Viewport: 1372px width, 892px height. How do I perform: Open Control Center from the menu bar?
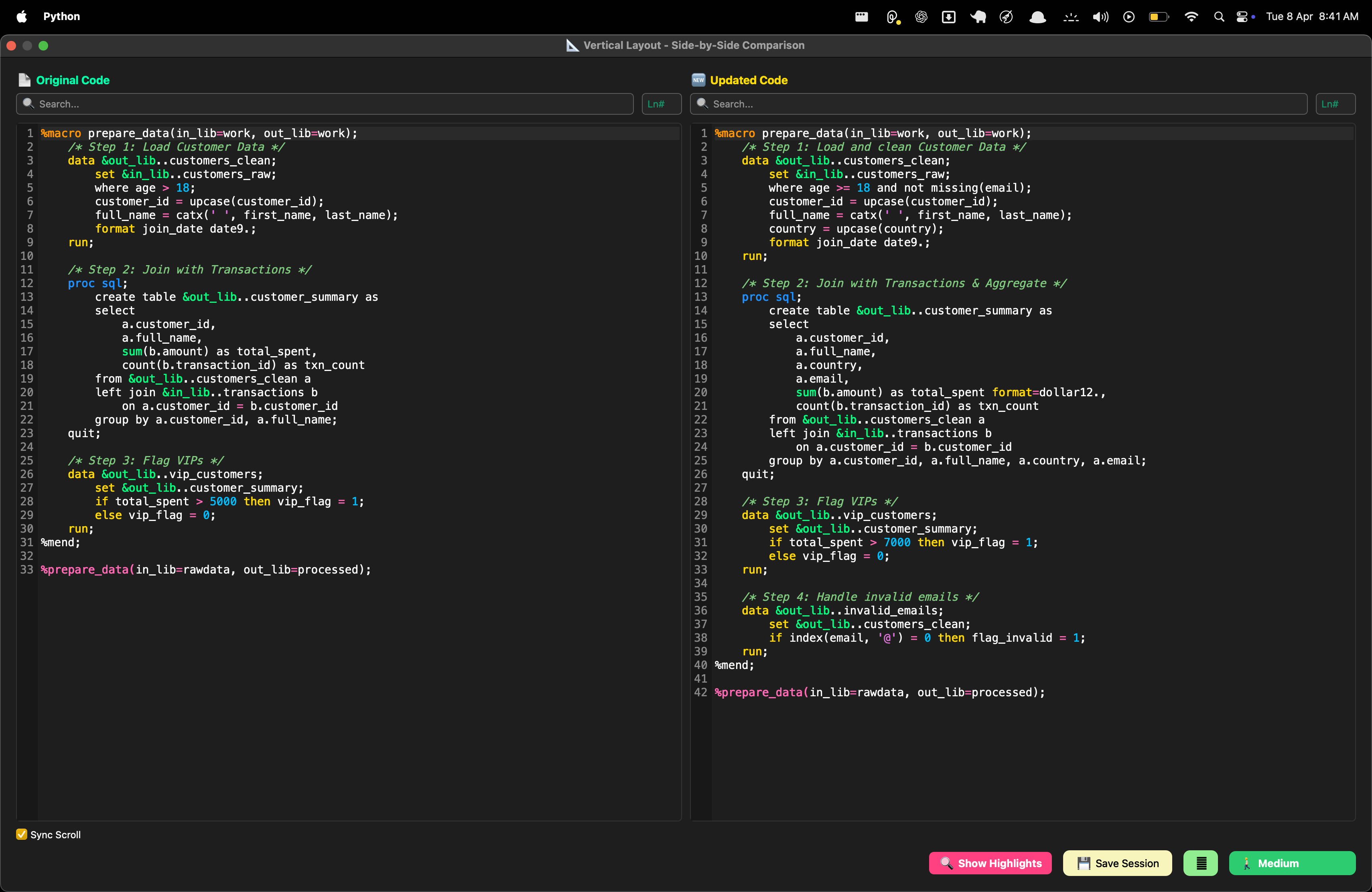click(x=1244, y=16)
